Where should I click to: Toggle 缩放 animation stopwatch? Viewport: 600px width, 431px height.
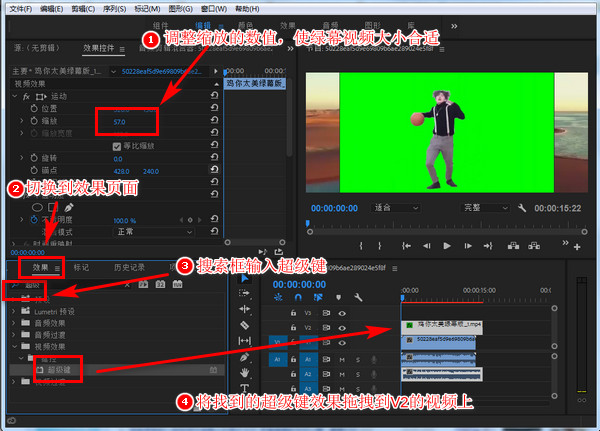pyautogui.click(x=34, y=121)
